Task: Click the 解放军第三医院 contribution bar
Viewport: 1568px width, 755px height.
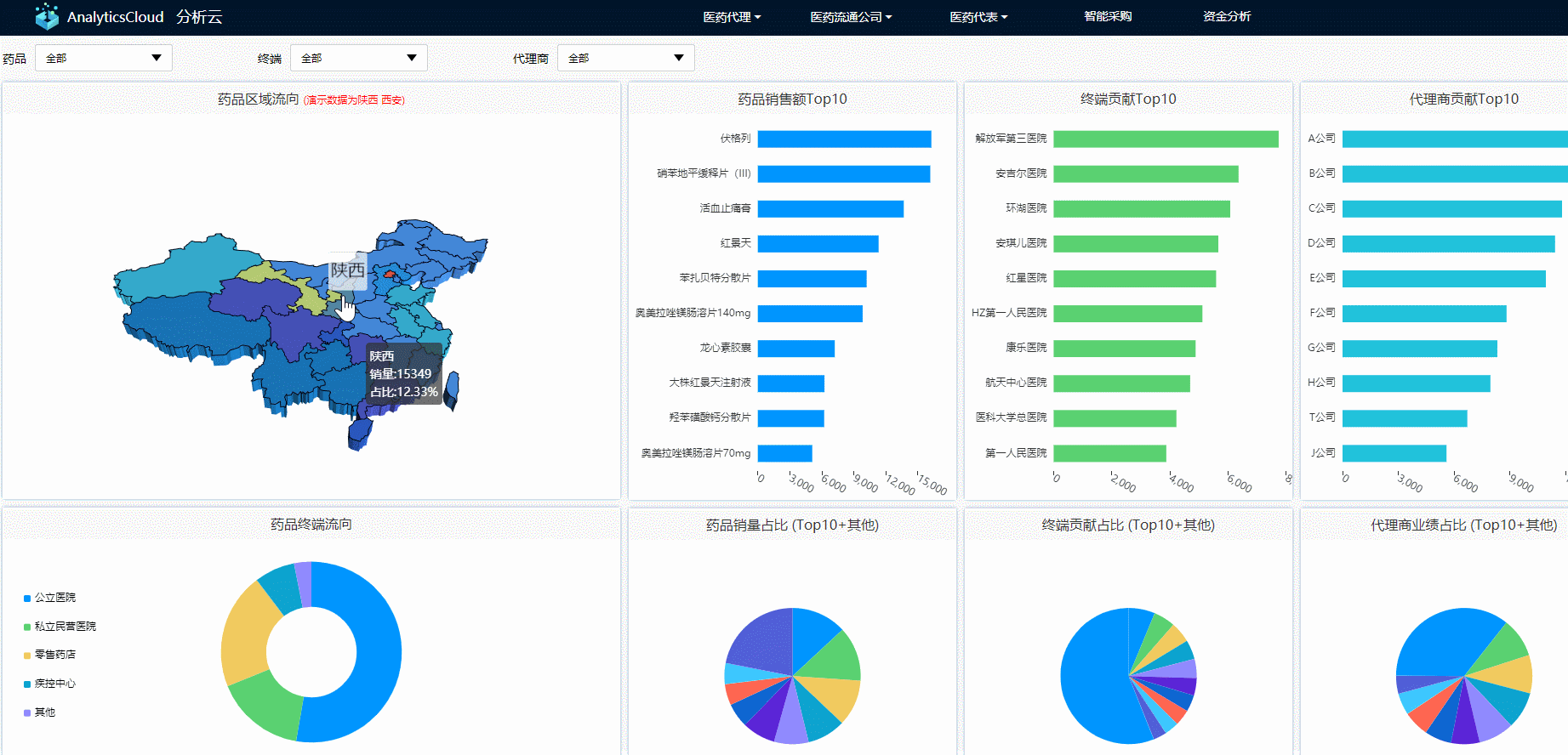Action: [1166, 139]
